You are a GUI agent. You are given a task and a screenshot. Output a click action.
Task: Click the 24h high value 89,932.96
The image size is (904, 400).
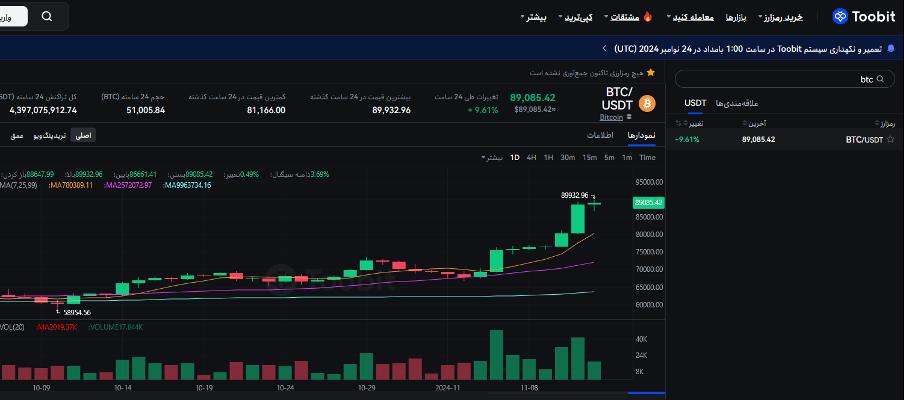coord(391,110)
